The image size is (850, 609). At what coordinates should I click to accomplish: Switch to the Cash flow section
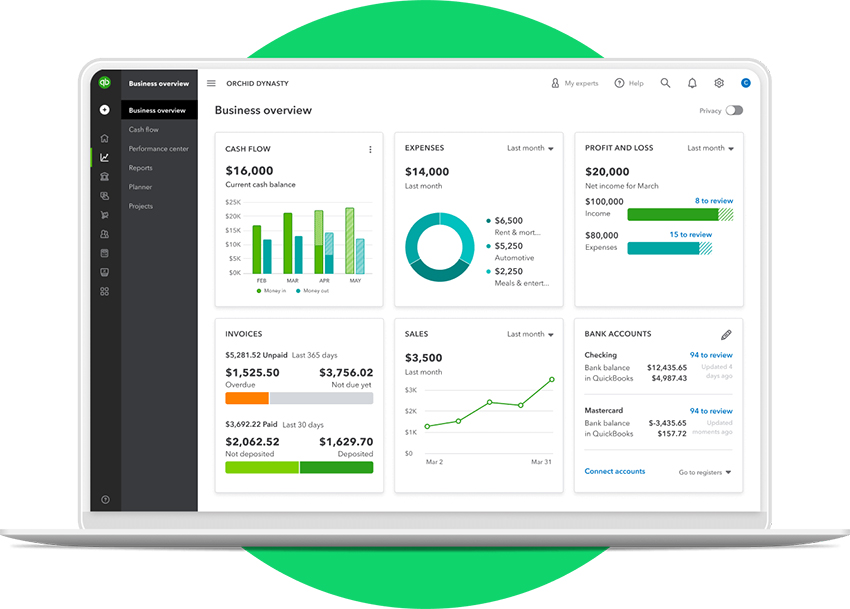143,129
